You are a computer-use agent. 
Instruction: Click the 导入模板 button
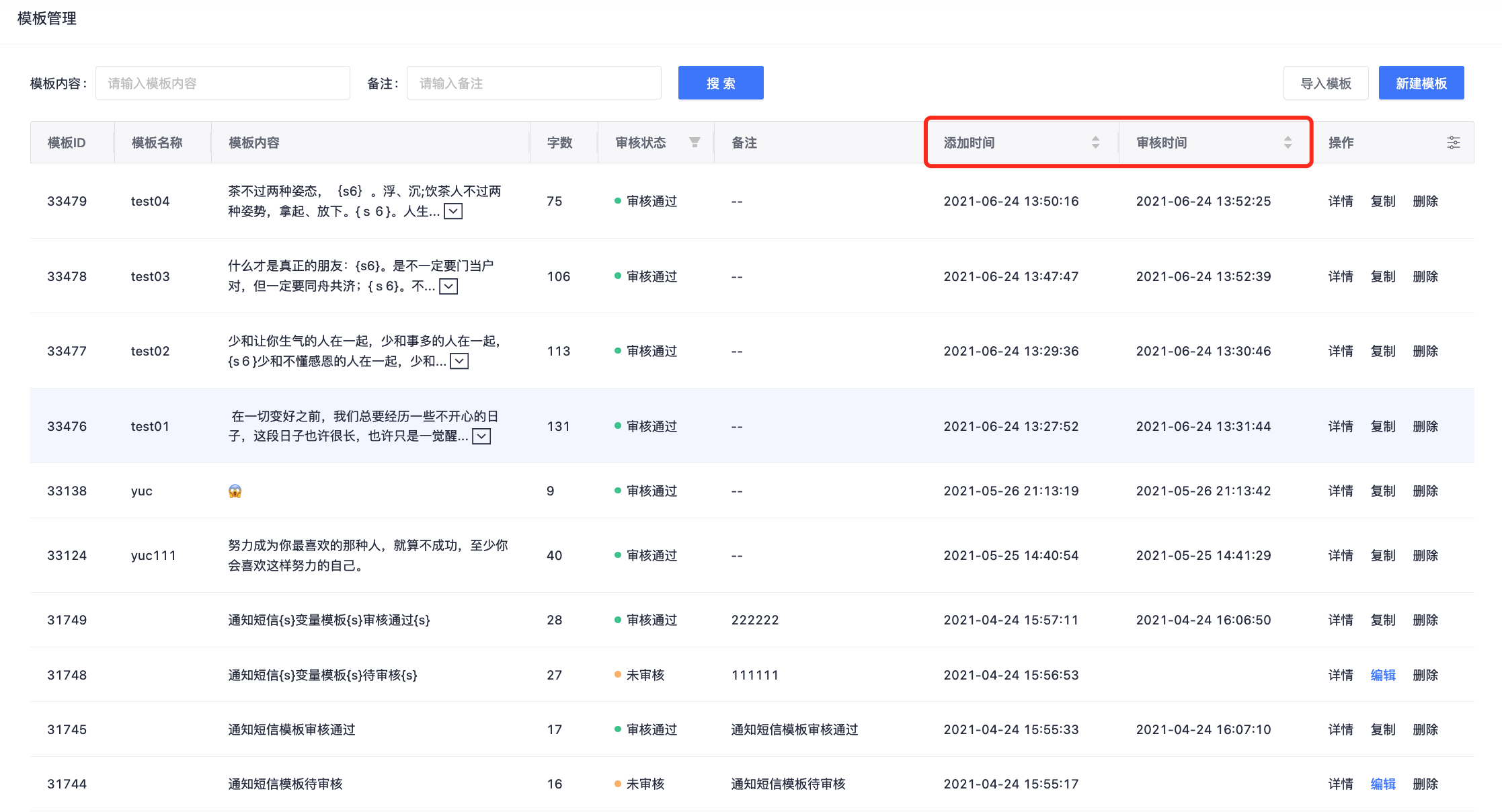[1326, 83]
